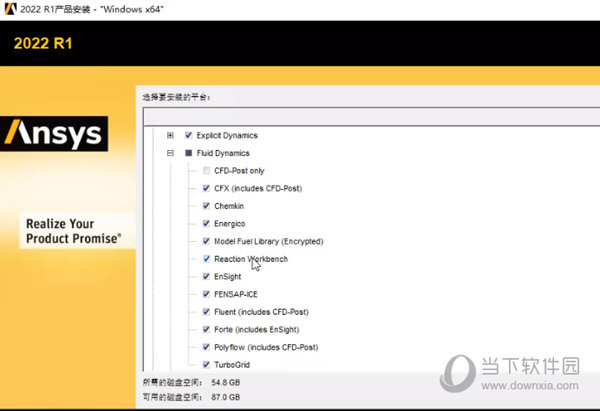Click the Fluent (includes CFD-Post) label
600x411 pixels.
click(261, 312)
